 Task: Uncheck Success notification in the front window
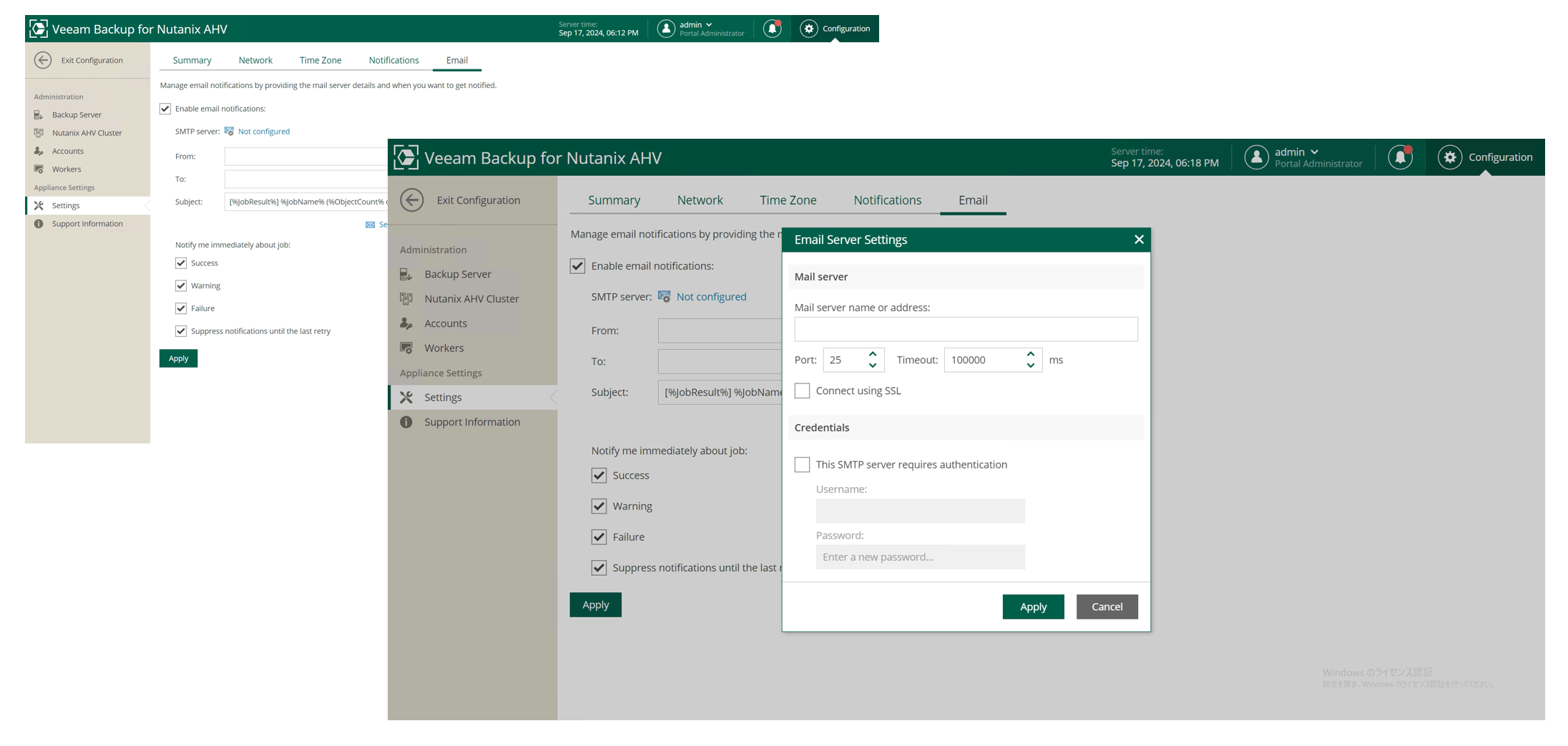pyautogui.click(x=599, y=476)
